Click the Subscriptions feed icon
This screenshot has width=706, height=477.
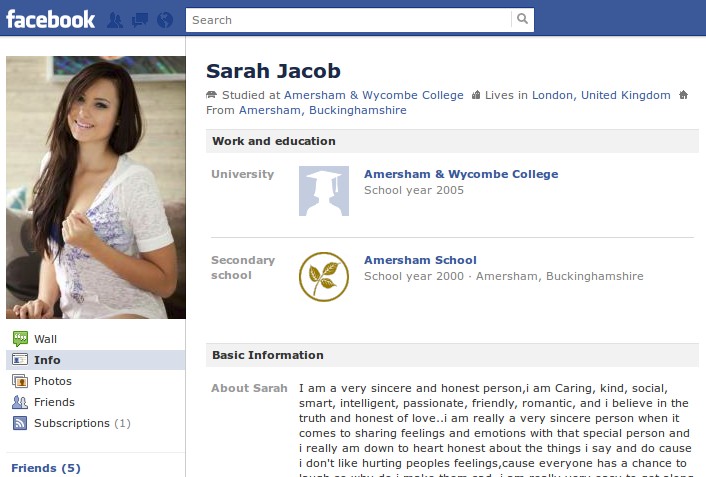point(20,423)
